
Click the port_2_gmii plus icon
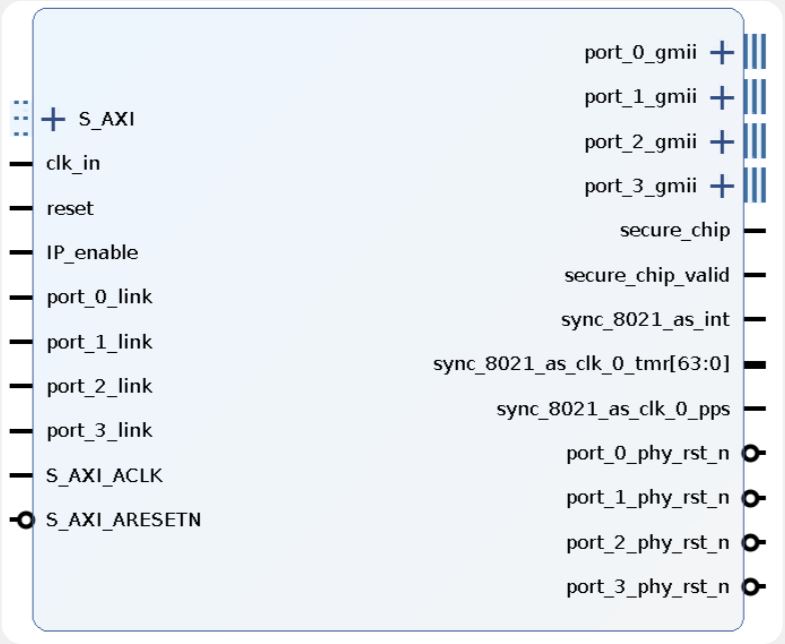(x=721, y=142)
